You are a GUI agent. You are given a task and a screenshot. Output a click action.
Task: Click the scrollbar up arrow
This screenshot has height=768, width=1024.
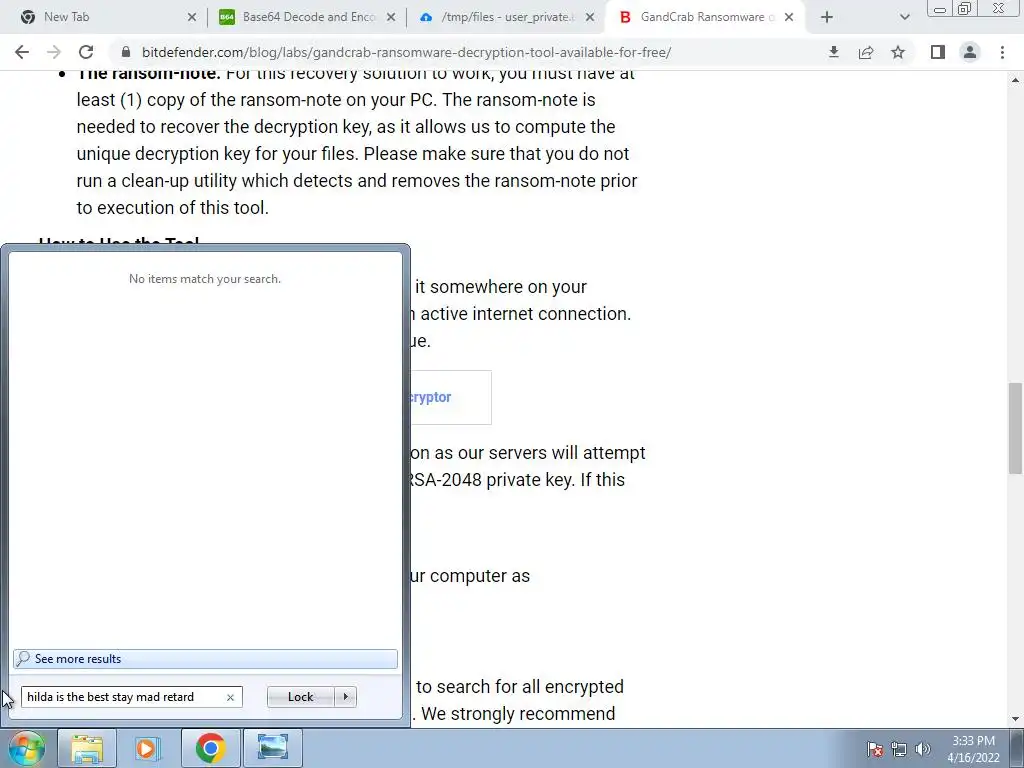pos(1016,80)
